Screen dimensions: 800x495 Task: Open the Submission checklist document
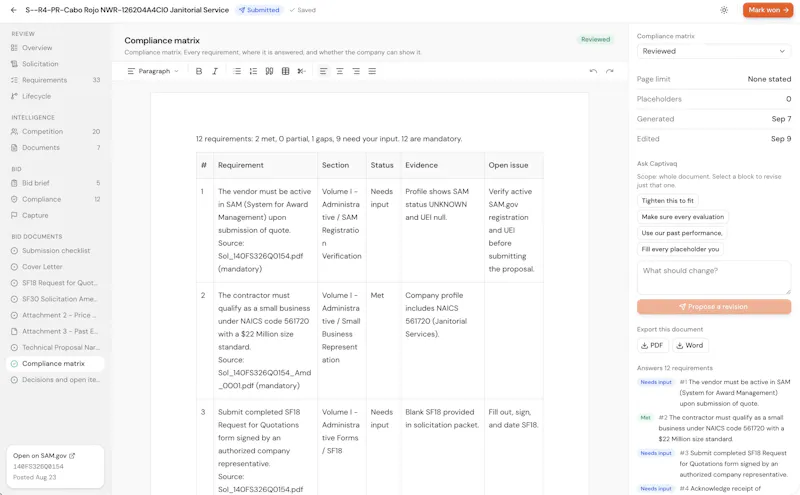[56, 251]
